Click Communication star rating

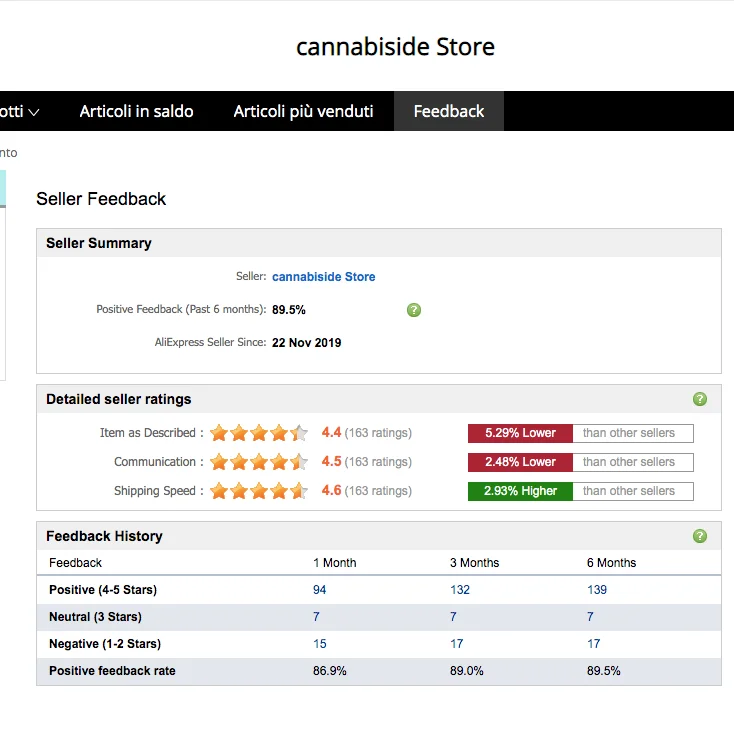click(259, 462)
